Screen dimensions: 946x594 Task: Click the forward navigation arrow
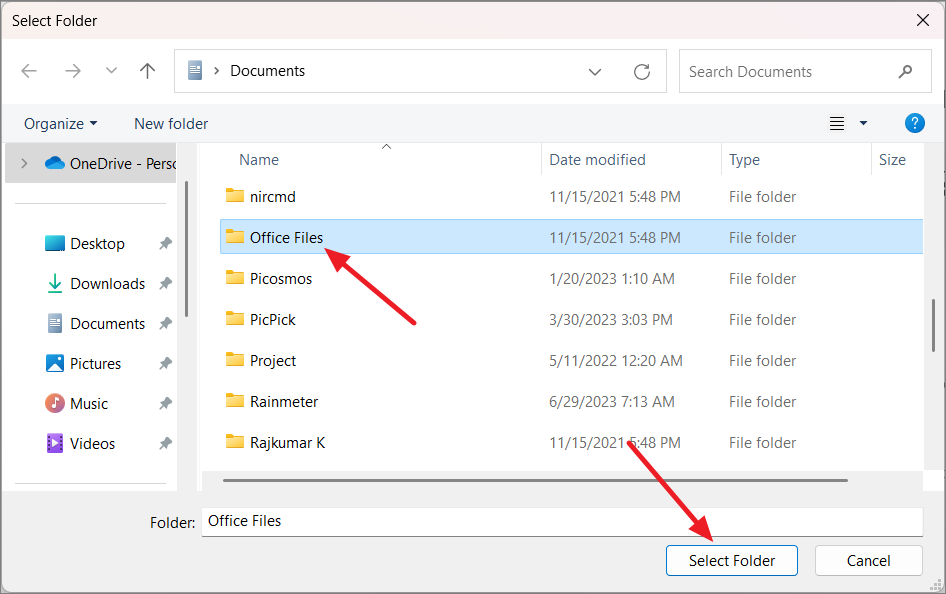pyautogui.click(x=72, y=70)
